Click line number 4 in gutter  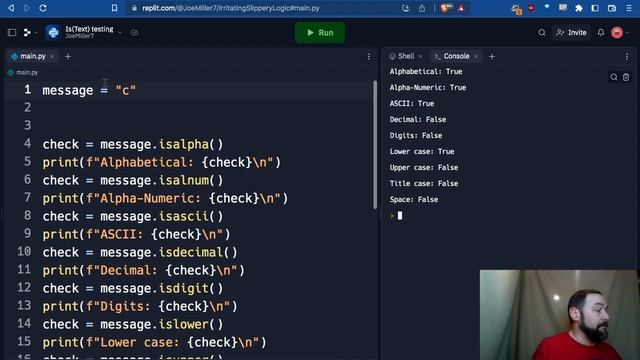point(27,144)
